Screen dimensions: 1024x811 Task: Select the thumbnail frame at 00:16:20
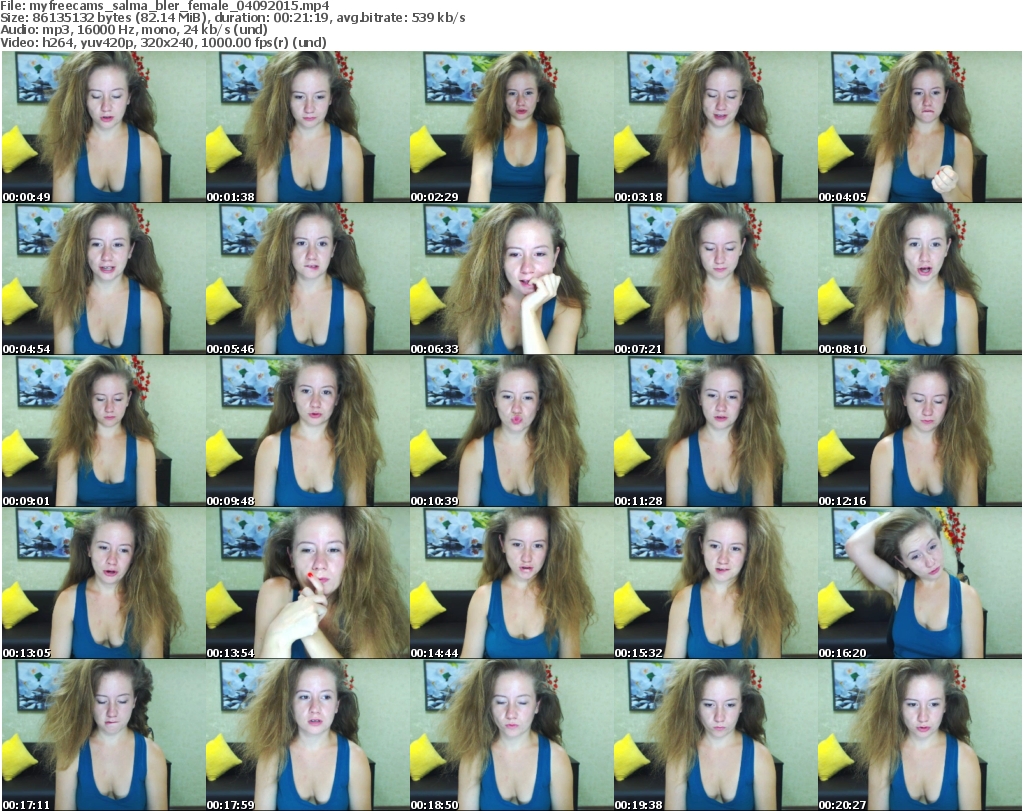coord(920,583)
